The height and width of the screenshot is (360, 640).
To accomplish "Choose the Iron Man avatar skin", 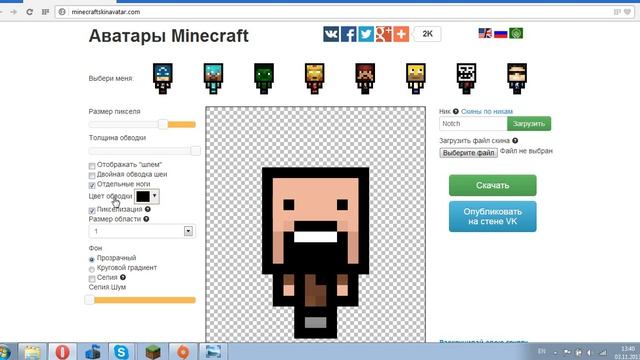I will (315, 78).
